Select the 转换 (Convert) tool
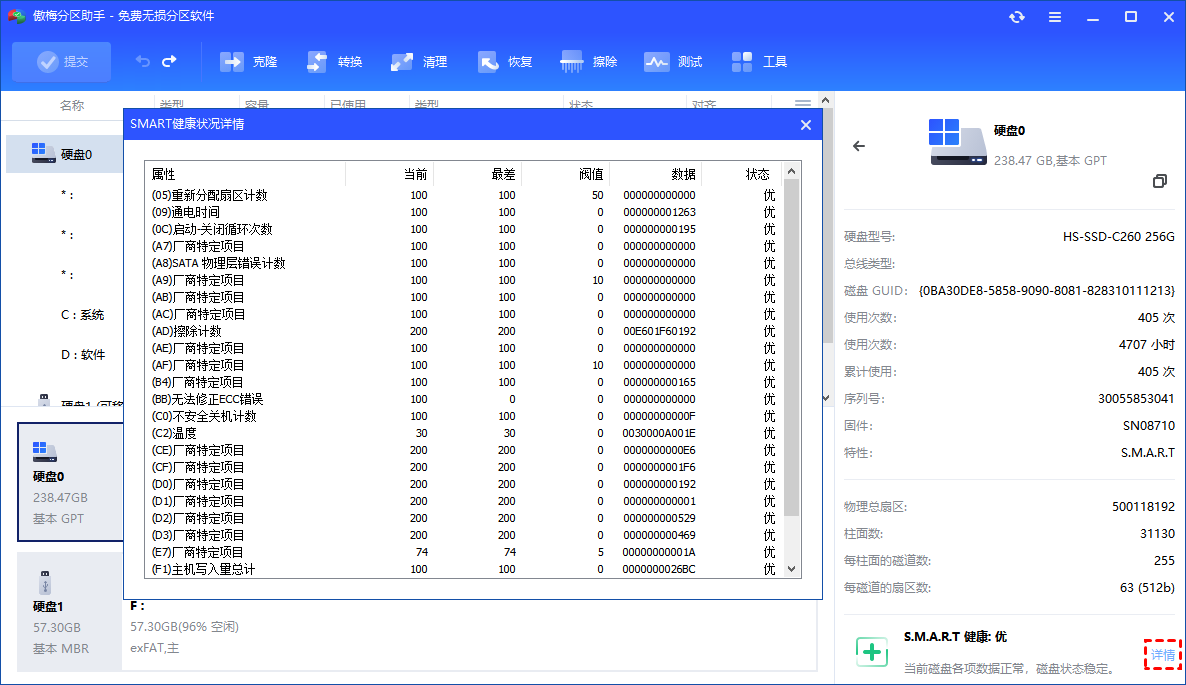This screenshot has width=1186, height=685. (333, 61)
